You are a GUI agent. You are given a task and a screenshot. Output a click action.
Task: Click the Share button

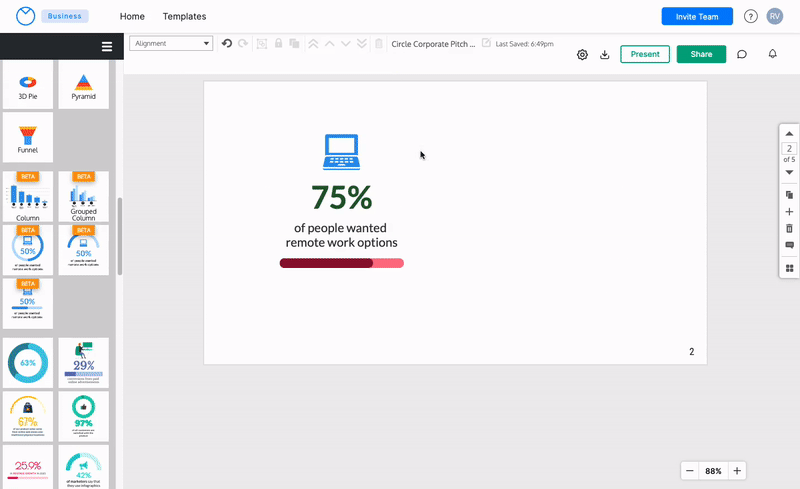701,55
